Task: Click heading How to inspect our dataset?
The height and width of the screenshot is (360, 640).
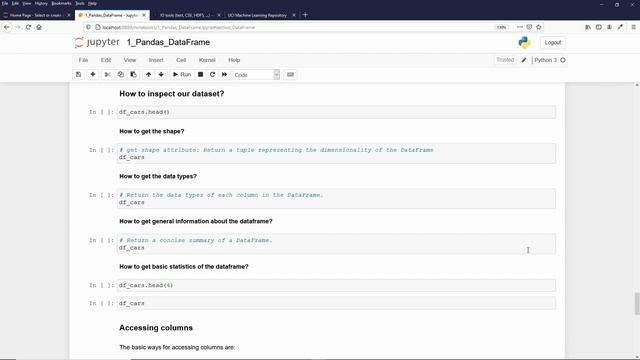Action: [171, 94]
